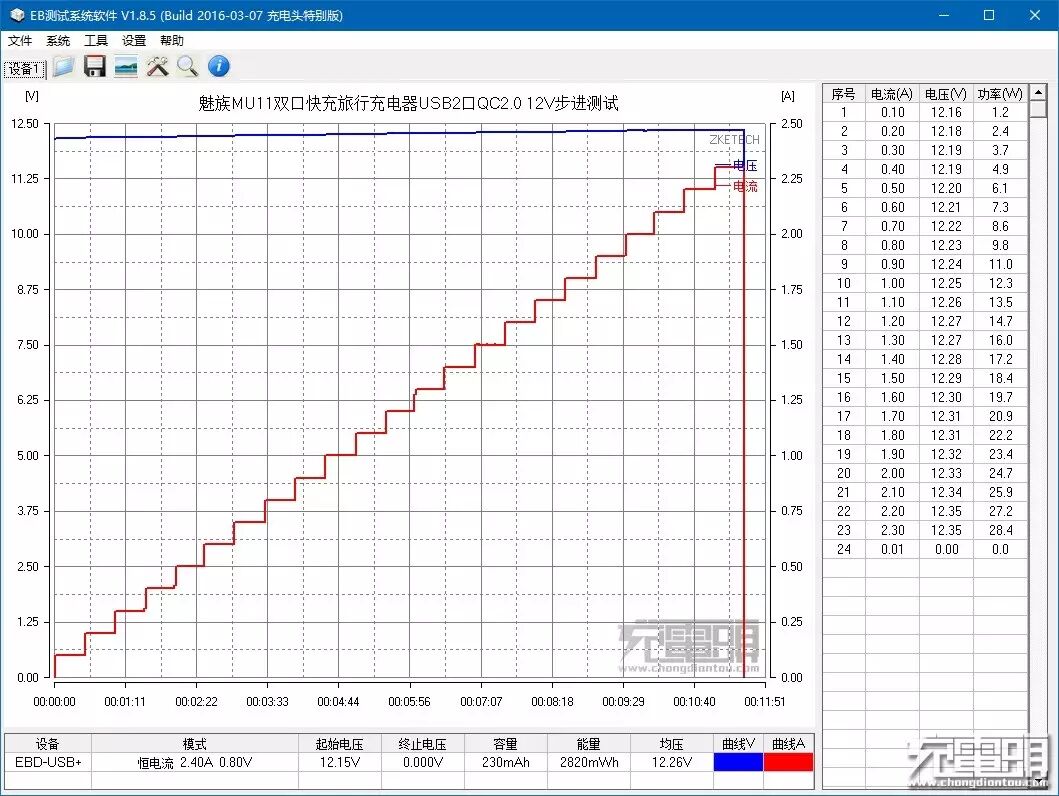Click the 设备 header in bottom table
Image resolution: width=1059 pixels, height=796 pixels.
(x=47, y=743)
